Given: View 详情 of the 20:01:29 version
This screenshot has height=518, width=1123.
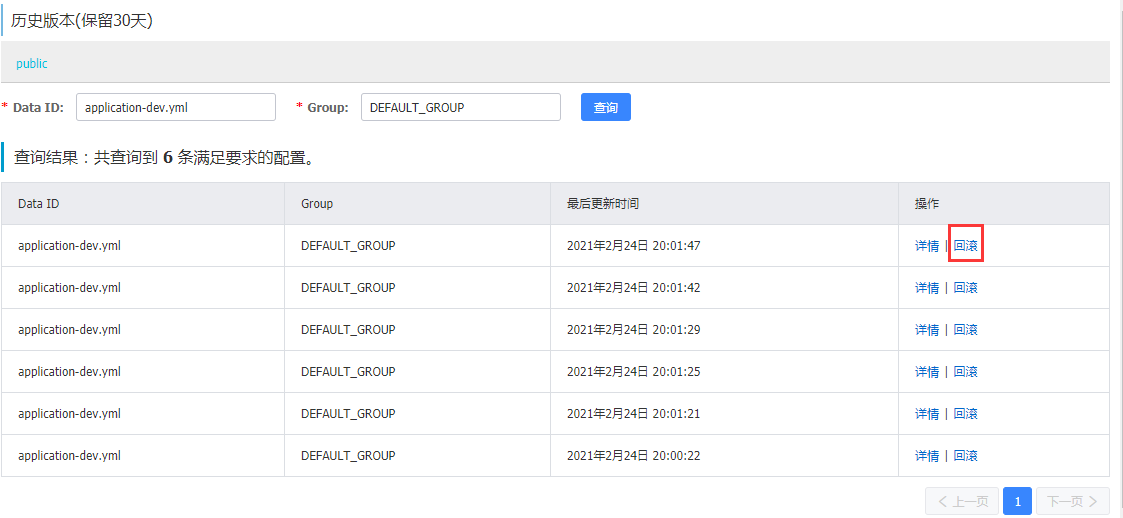Looking at the screenshot, I should coord(927,330).
